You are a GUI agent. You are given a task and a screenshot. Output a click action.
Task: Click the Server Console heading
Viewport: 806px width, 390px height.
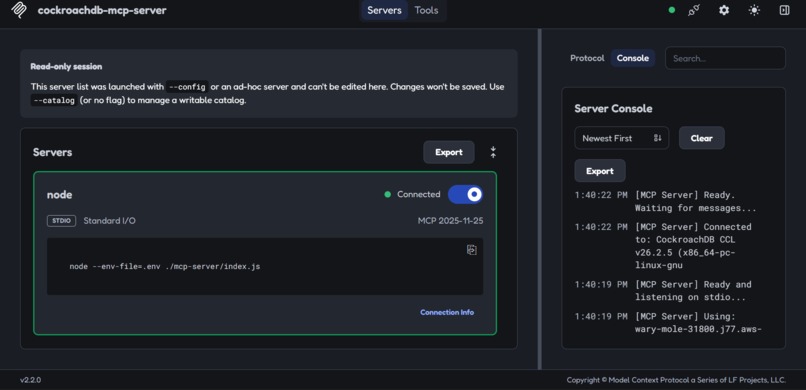[613, 108]
